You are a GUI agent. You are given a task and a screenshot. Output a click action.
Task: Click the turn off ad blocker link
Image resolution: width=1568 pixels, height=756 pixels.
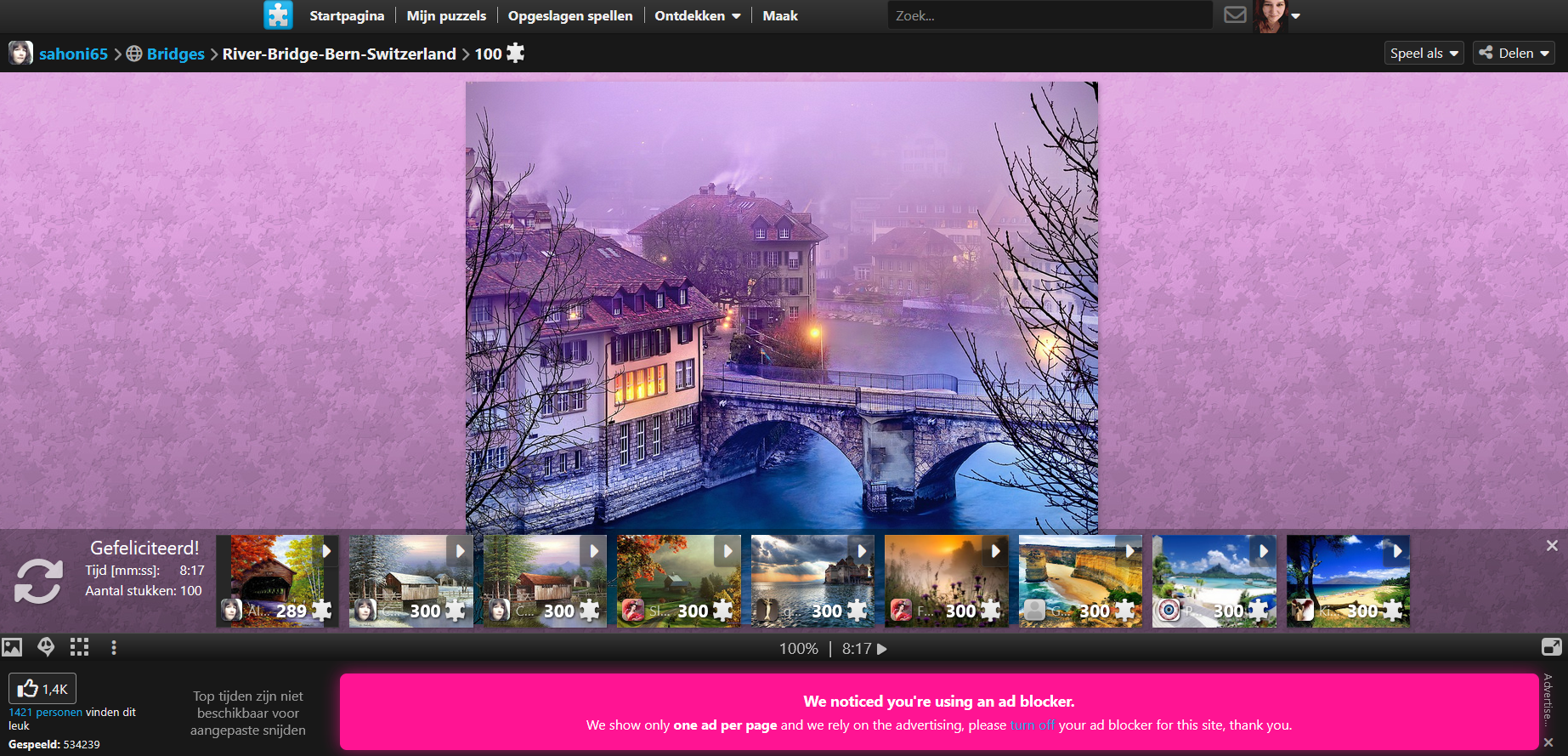point(1032,725)
